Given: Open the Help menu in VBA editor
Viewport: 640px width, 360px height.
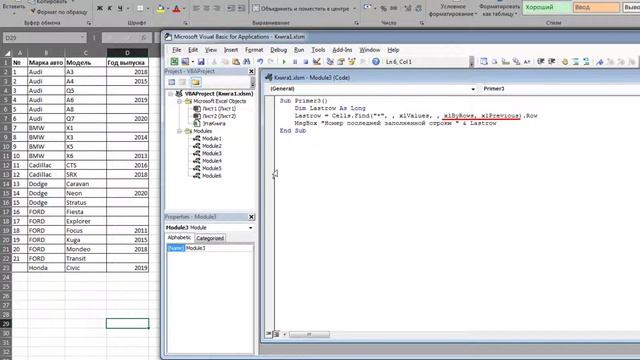Looking at the screenshot, I should (393, 50).
